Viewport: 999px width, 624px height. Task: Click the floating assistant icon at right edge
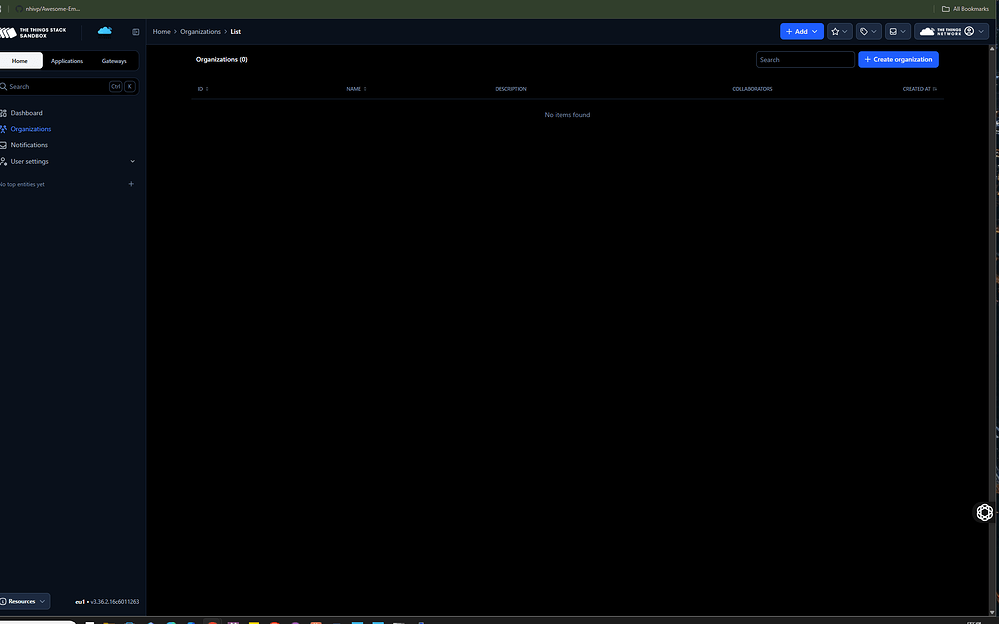[984, 512]
